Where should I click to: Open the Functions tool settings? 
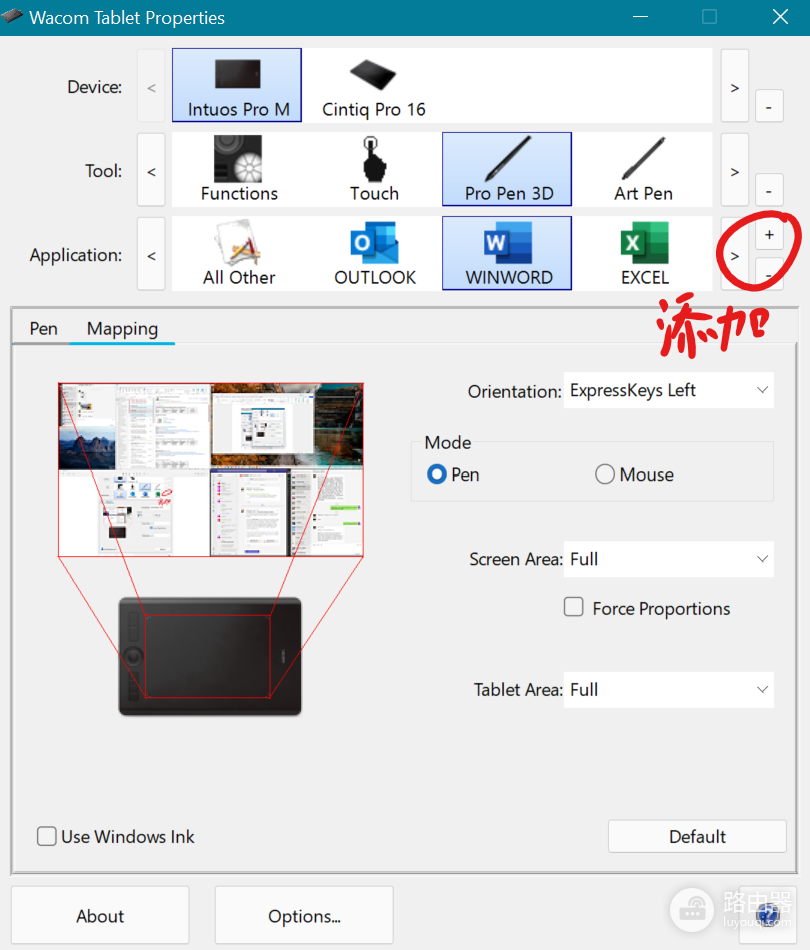pyautogui.click(x=239, y=170)
